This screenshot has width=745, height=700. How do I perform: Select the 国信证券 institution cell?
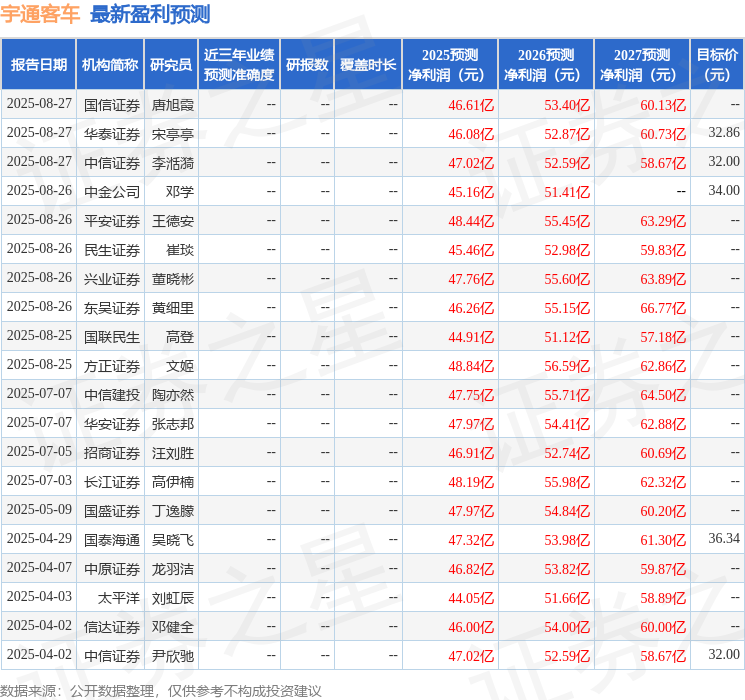coord(112,105)
